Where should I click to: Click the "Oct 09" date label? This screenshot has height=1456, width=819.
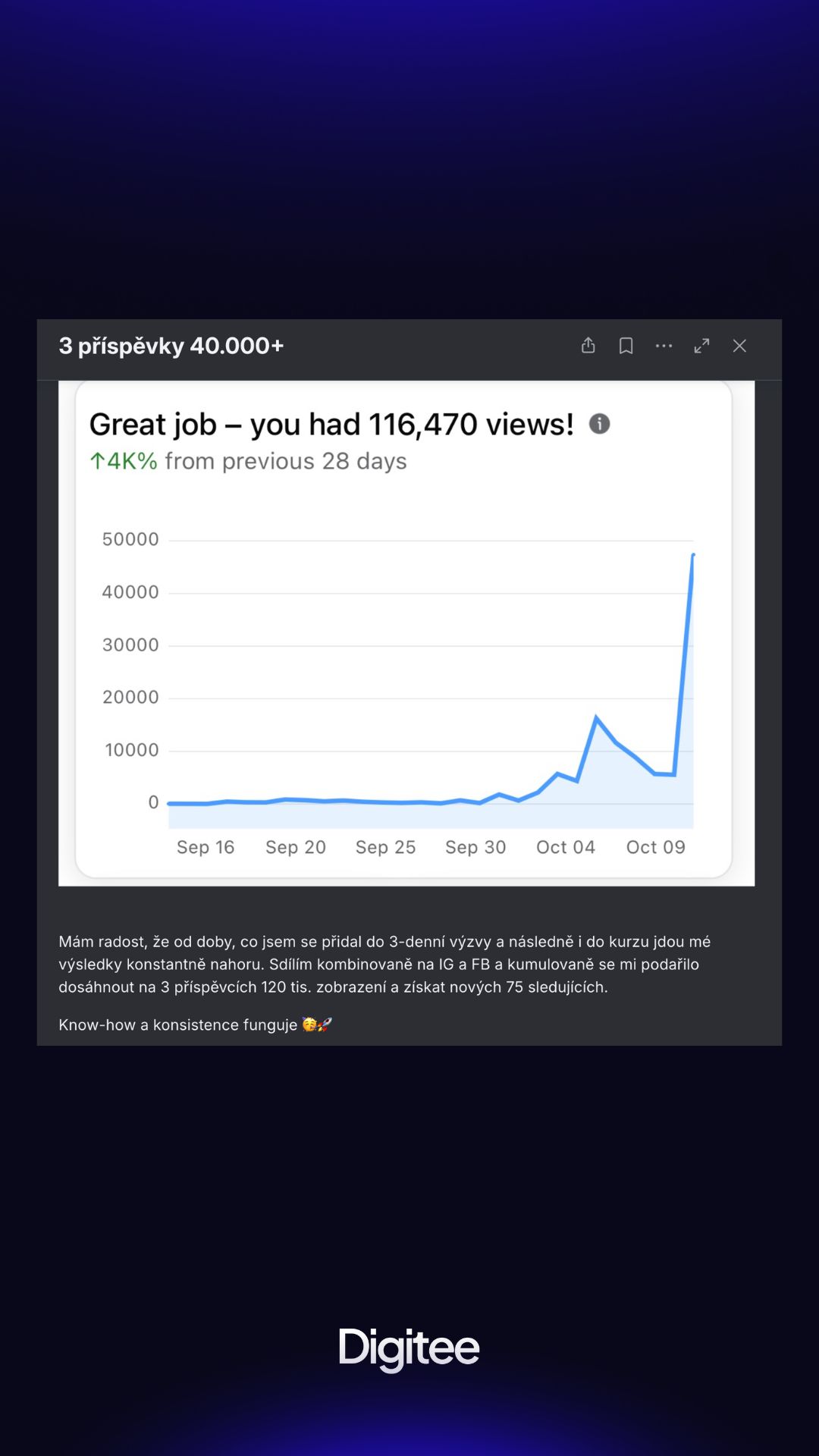pyautogui.click(x=656, y=847)
